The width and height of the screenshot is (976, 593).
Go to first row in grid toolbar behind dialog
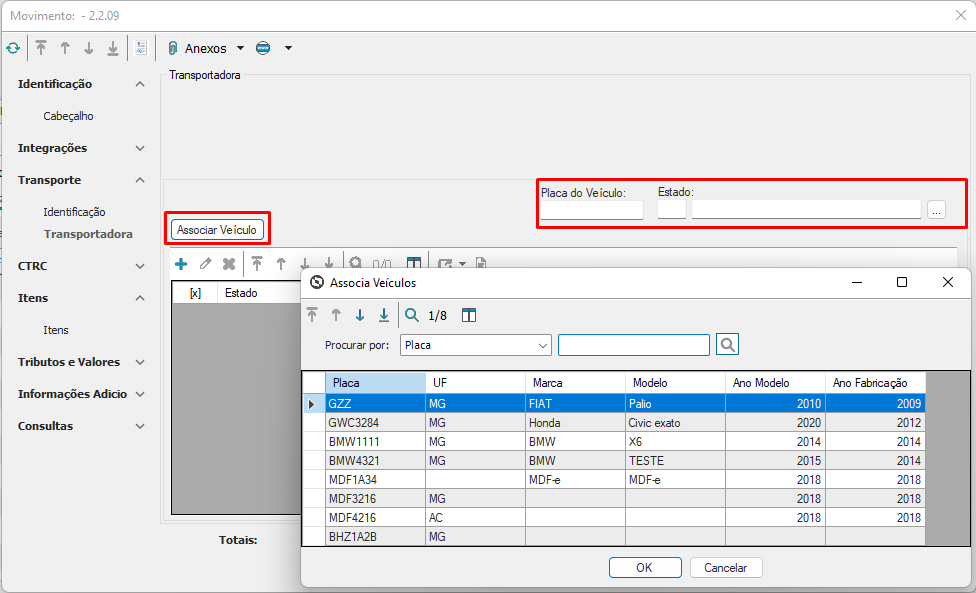257,264
